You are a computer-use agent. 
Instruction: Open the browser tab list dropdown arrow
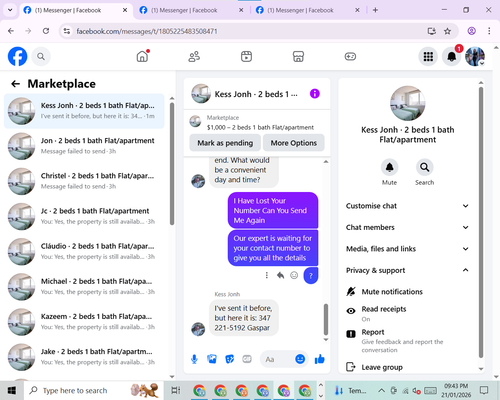[10, 10]
